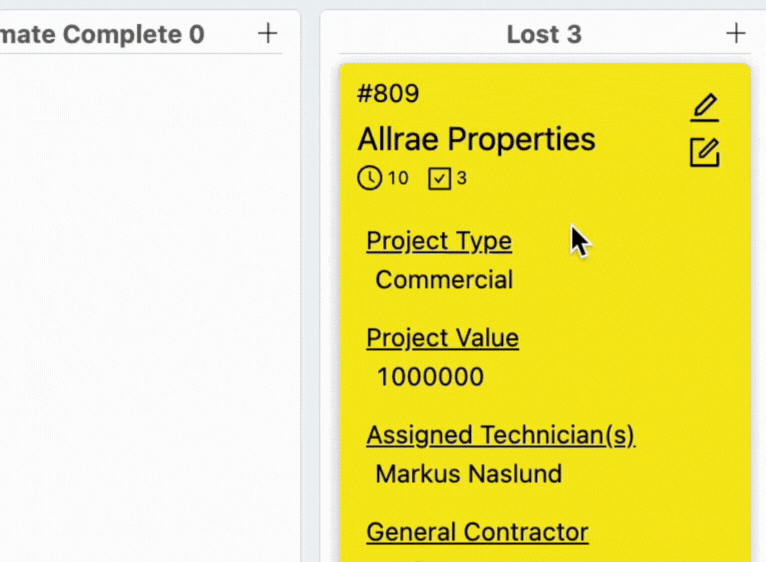This screenshot has height=562, width=766.
Task: Open card number #809
Action: point(388,93)
